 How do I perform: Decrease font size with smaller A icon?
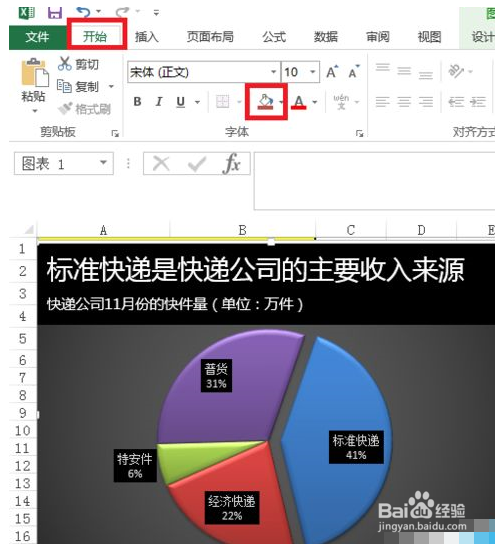pos(354,72)
